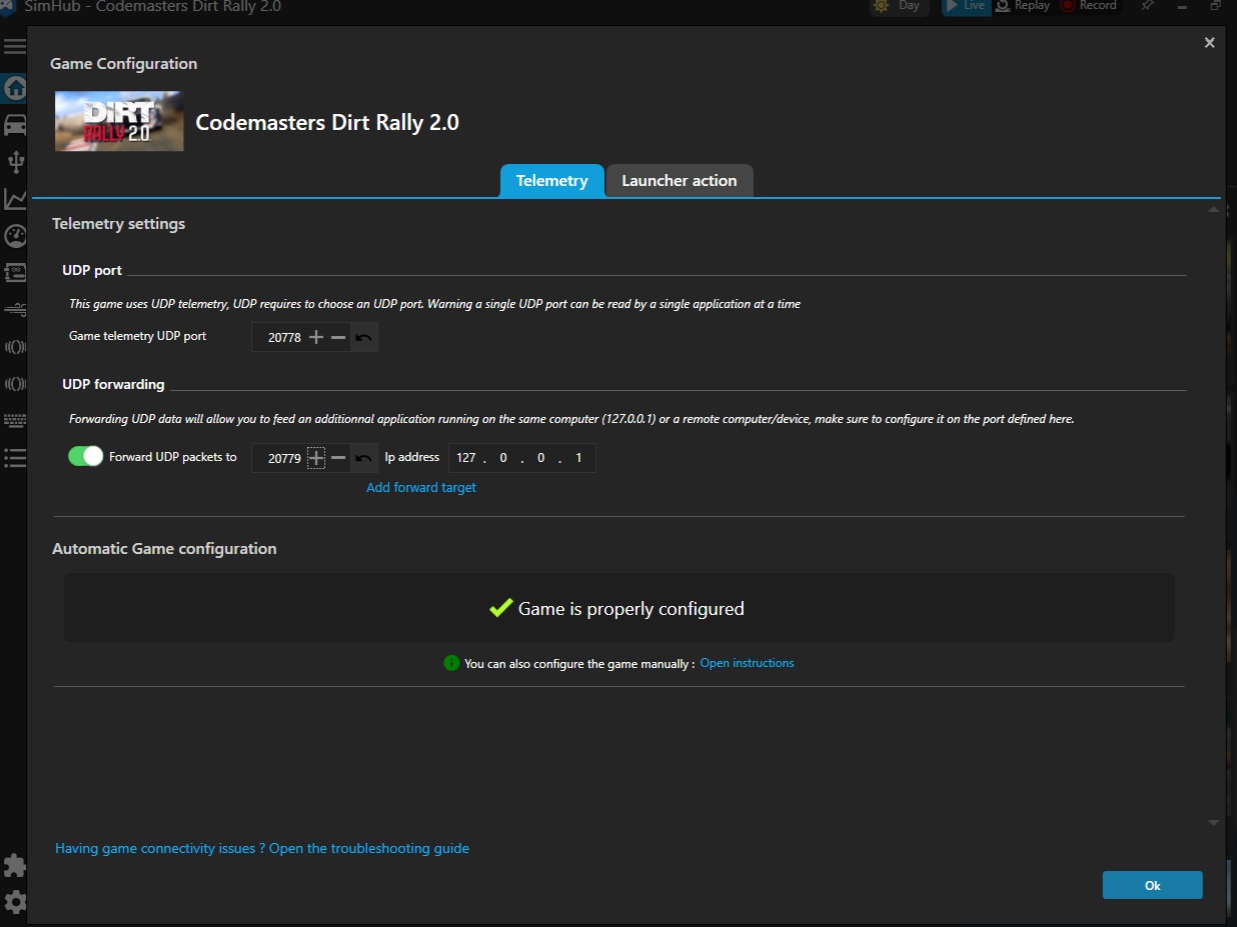Open the hamburger menu in SimHub sidebar
Screen dimensions: 1237x927
pyautogui.click(x=13, y=46)
